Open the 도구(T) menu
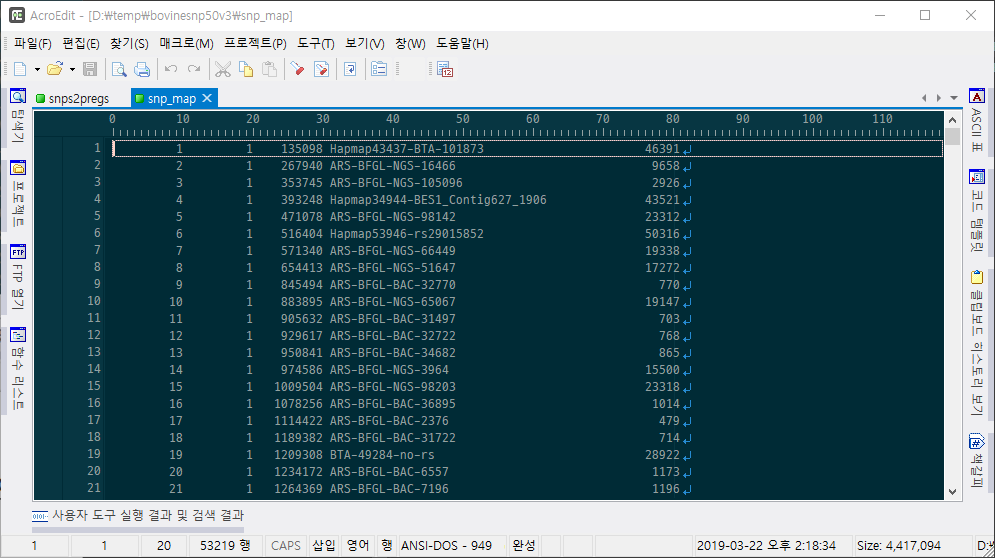 (x=315, y=43)
